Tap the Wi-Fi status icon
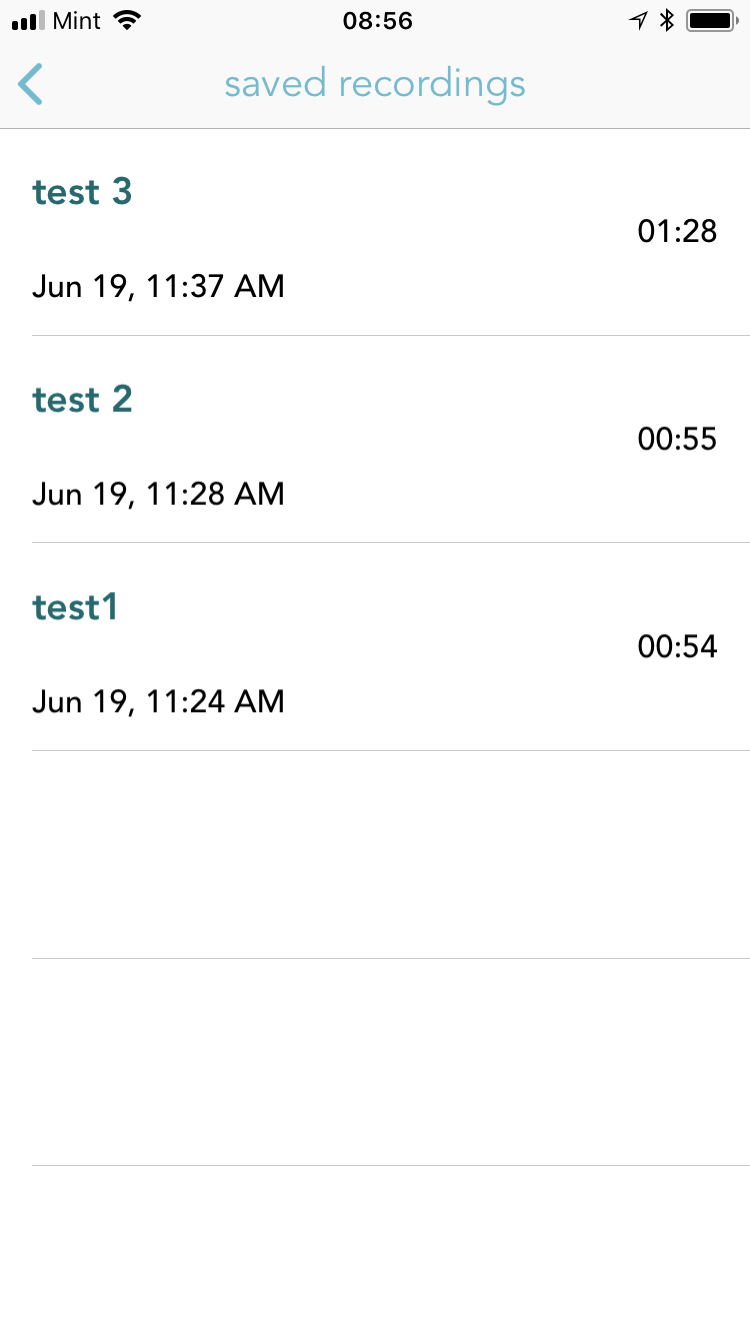 pos(127,21)
